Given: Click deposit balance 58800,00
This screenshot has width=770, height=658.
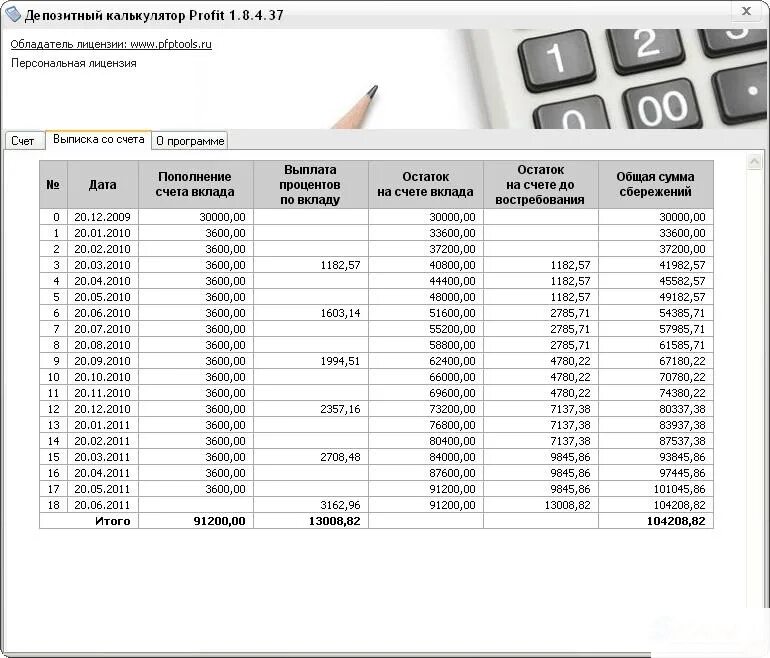Looking at the screenshot, I should coord(425,345).
